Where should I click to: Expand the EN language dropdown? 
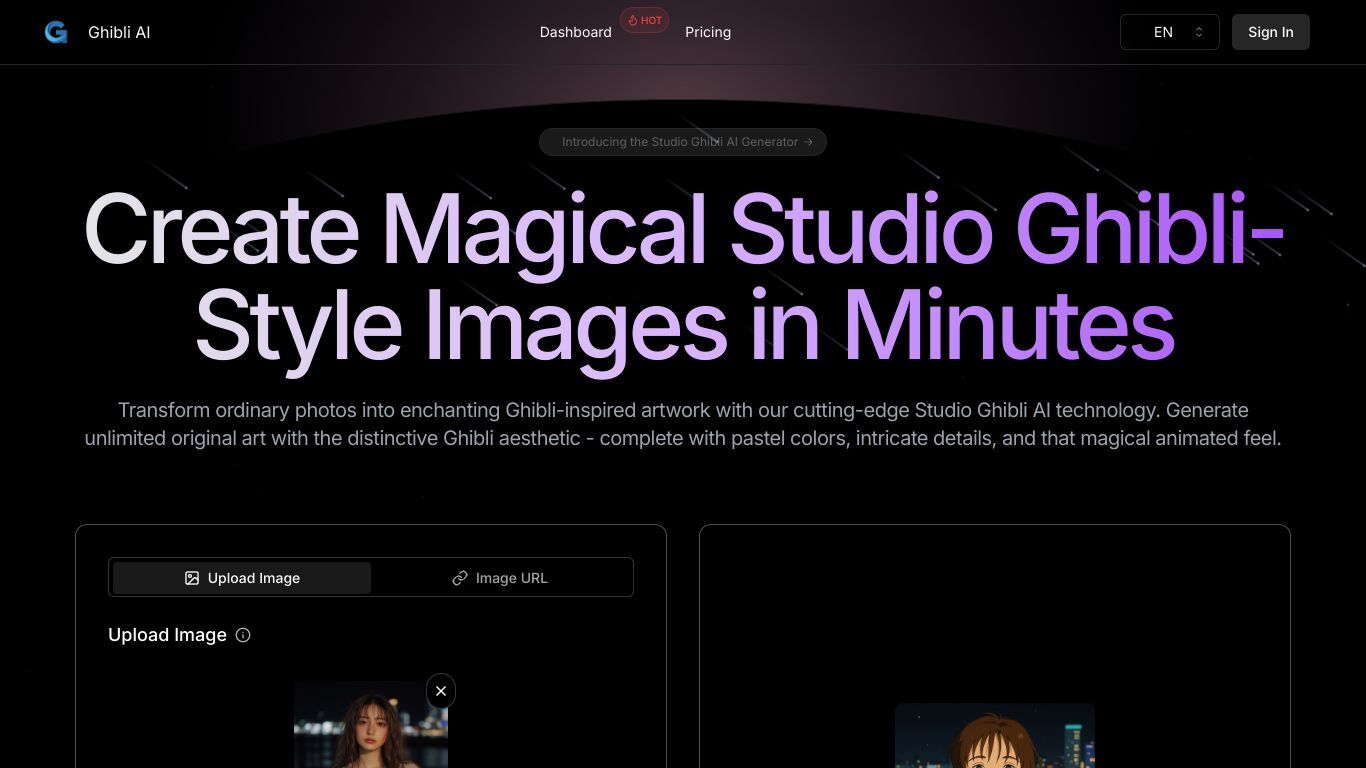[x=1170, y=32]
